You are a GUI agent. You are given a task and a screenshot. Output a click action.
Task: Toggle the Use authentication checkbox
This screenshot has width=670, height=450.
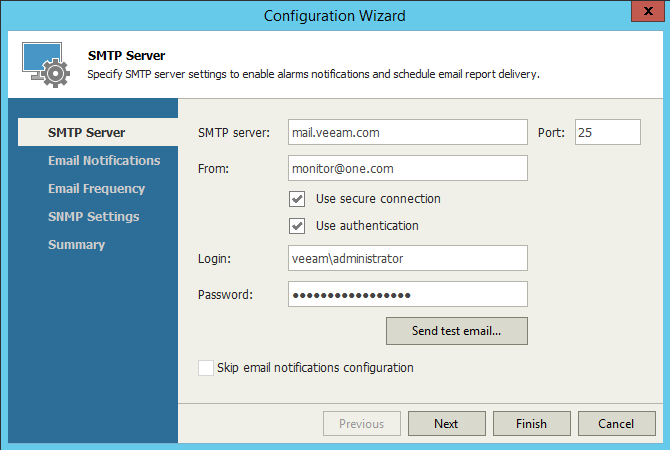coord(297,226)
